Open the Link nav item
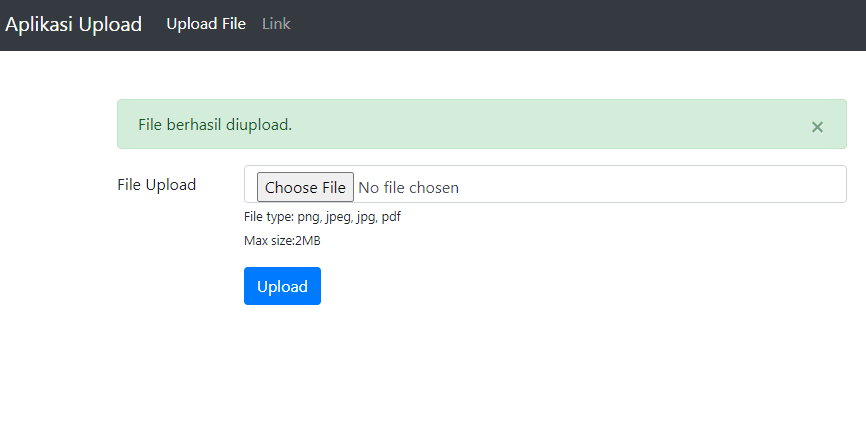Image resolution: width=866 pixels, height=431 pixels. [x=276, y=24]
